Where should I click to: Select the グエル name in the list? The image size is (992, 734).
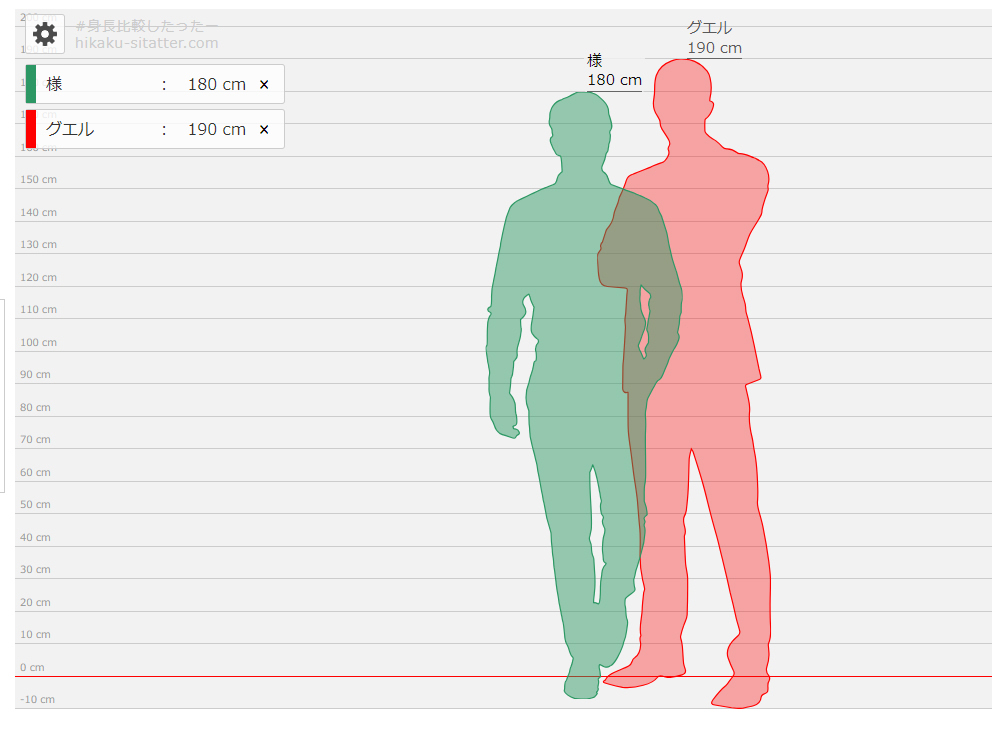[x=70, y=130]
